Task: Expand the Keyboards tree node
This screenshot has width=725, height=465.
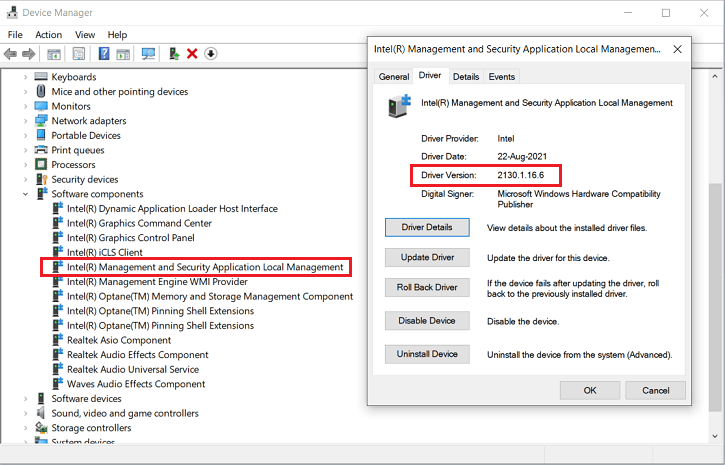Action: (25, 77)
